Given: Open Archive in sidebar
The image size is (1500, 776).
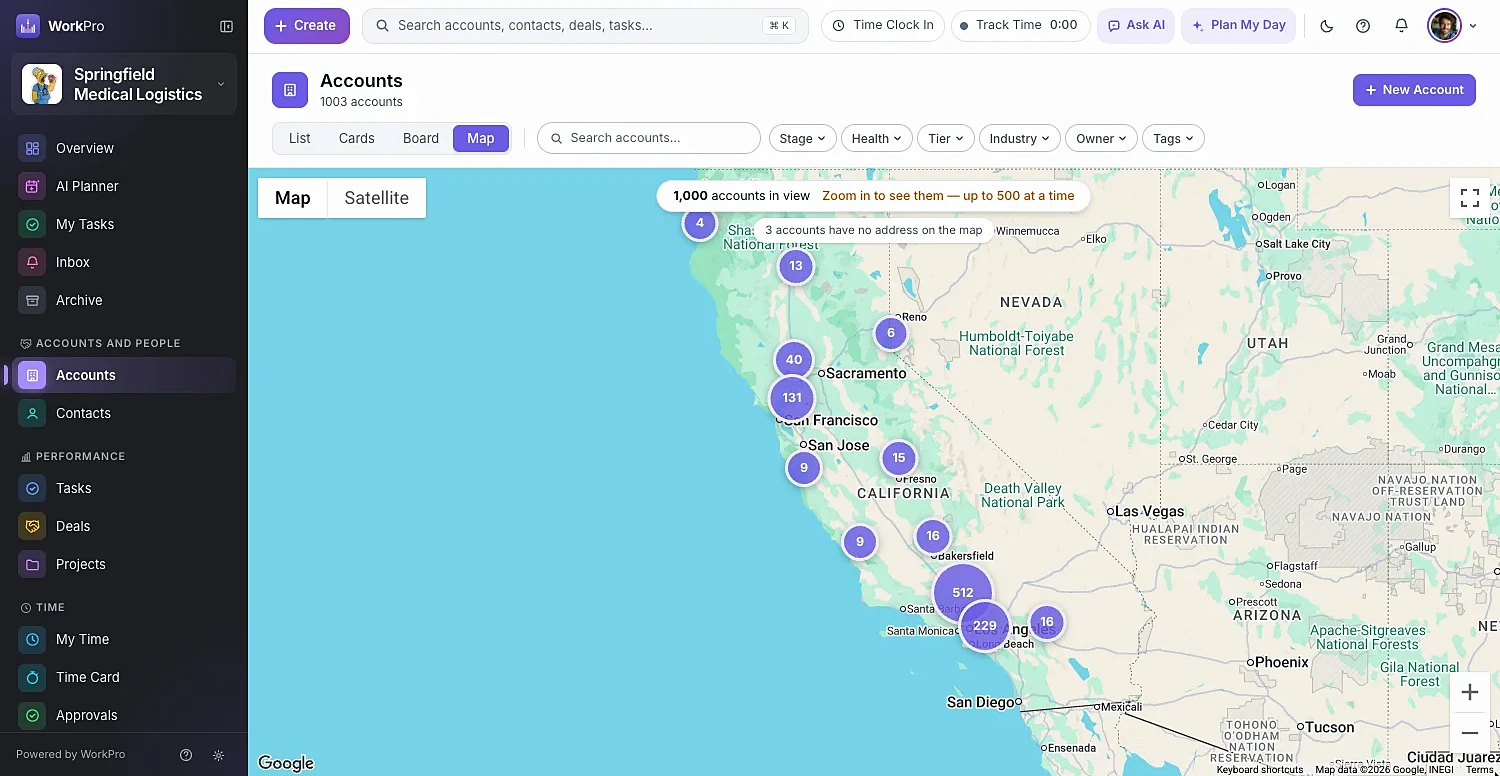Looking at the screenshot, I should 124,300.
